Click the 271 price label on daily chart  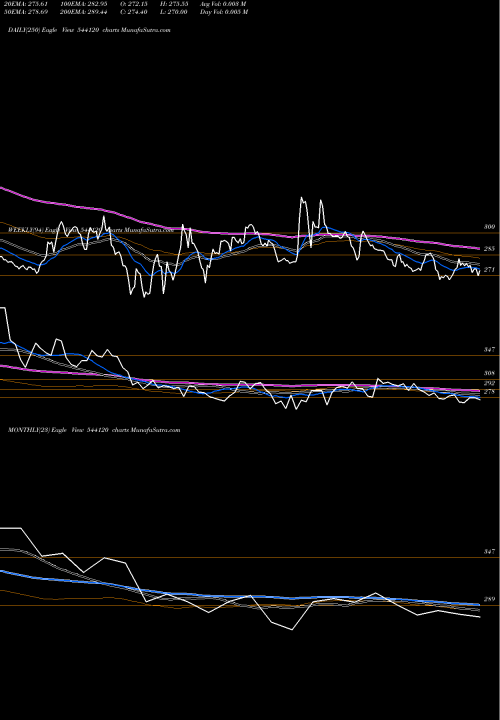point(489,270)
